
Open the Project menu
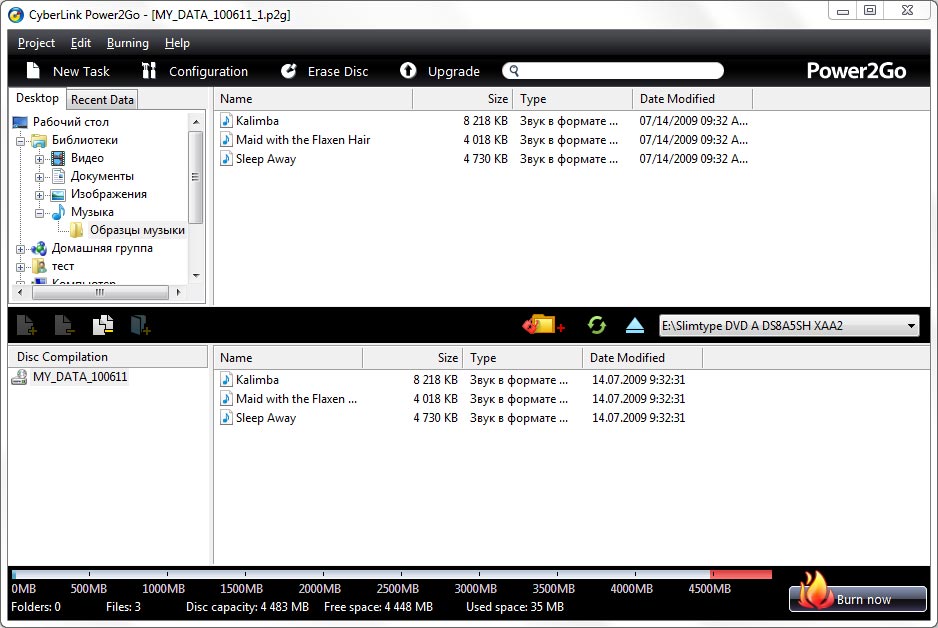point(36,43)
